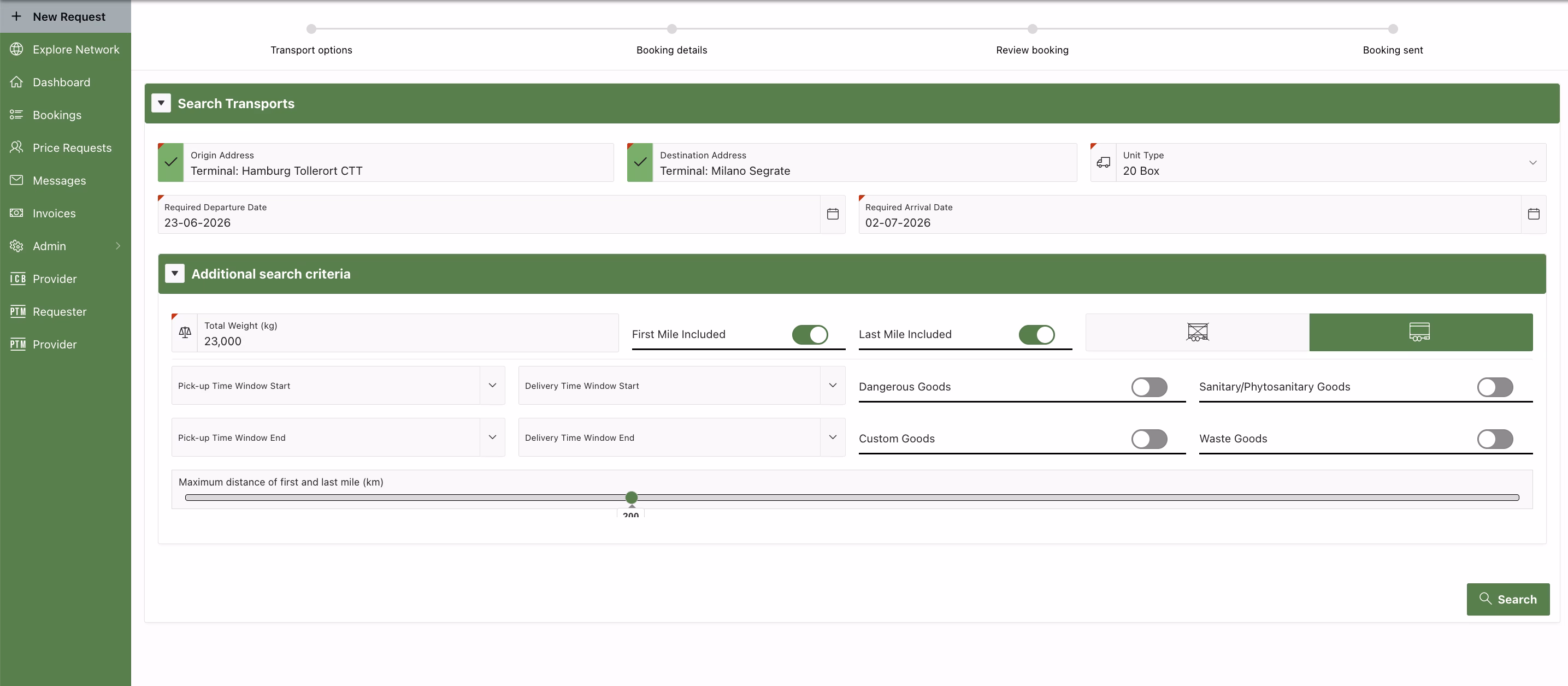Enable Custom Goods toggle

coord(1149,439)
